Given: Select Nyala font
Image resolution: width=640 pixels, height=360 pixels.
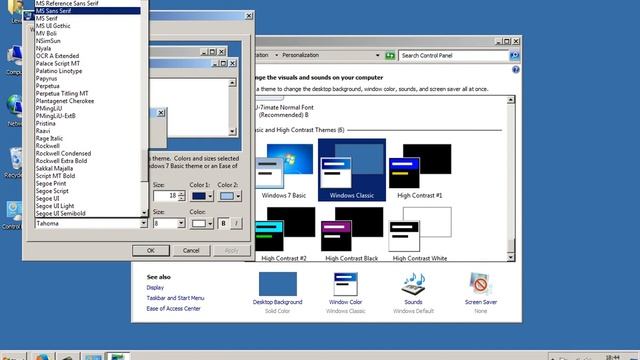Looking at the screenshot, I should click(43, 48).
